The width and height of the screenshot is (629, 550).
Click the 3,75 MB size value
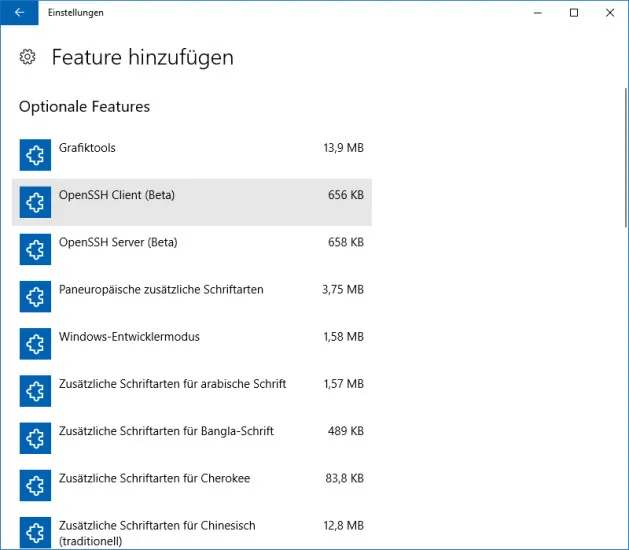(x=343, y=290)
